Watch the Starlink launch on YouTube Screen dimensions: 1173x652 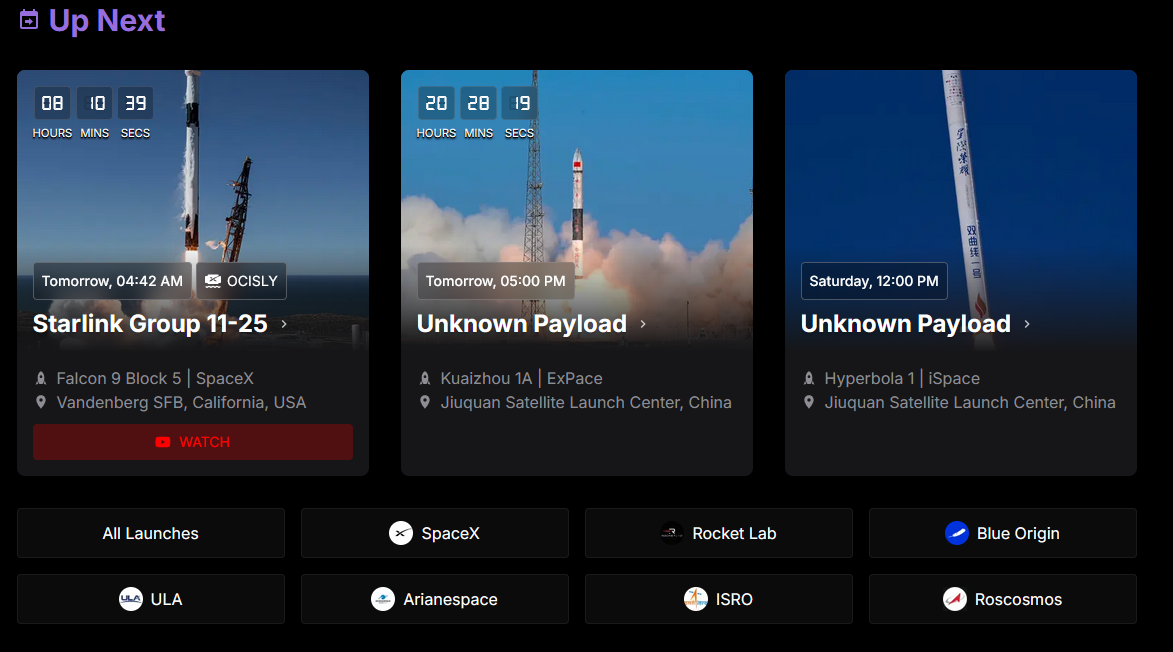pyautogui.click(x=193, y=442)
